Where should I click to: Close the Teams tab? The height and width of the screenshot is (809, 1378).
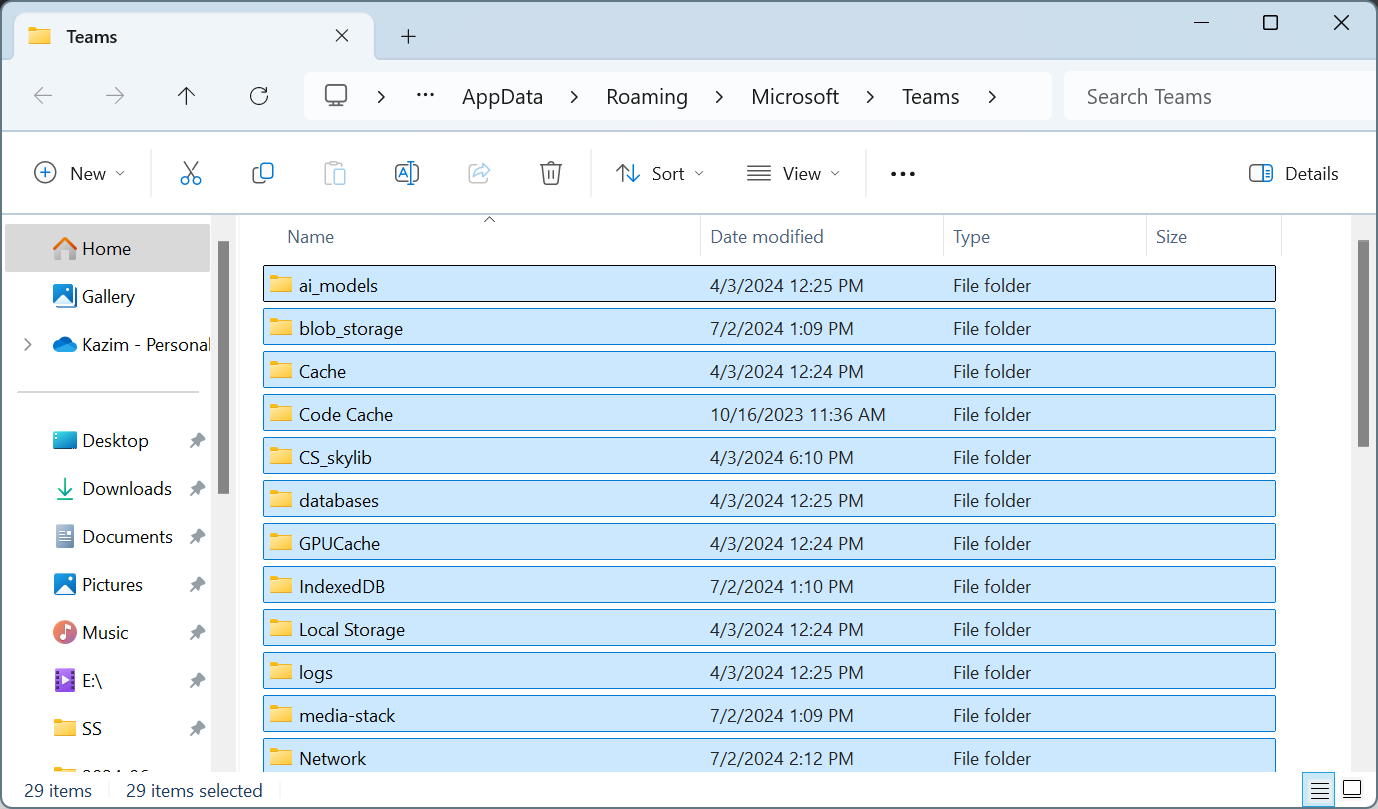(342, 36)
